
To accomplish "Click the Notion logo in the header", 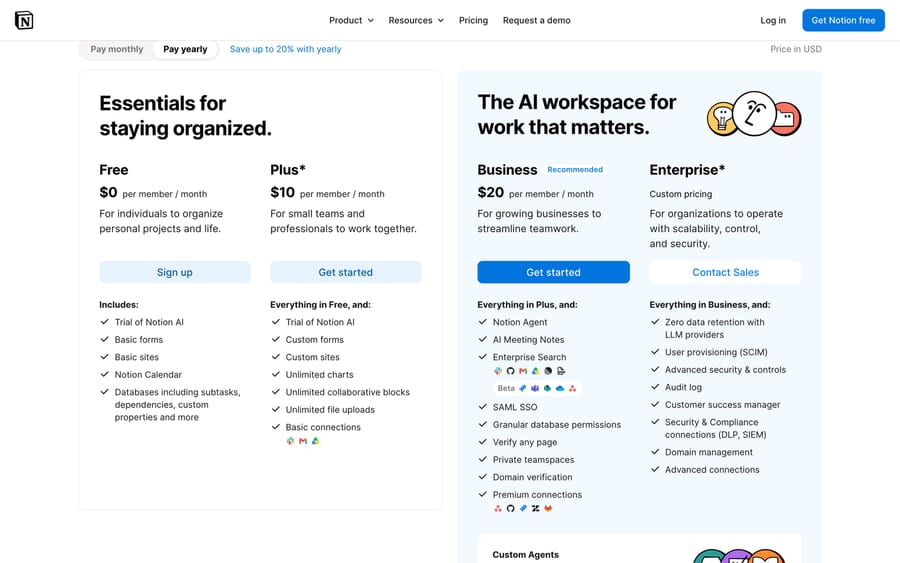I will click(x=24, y=20).
